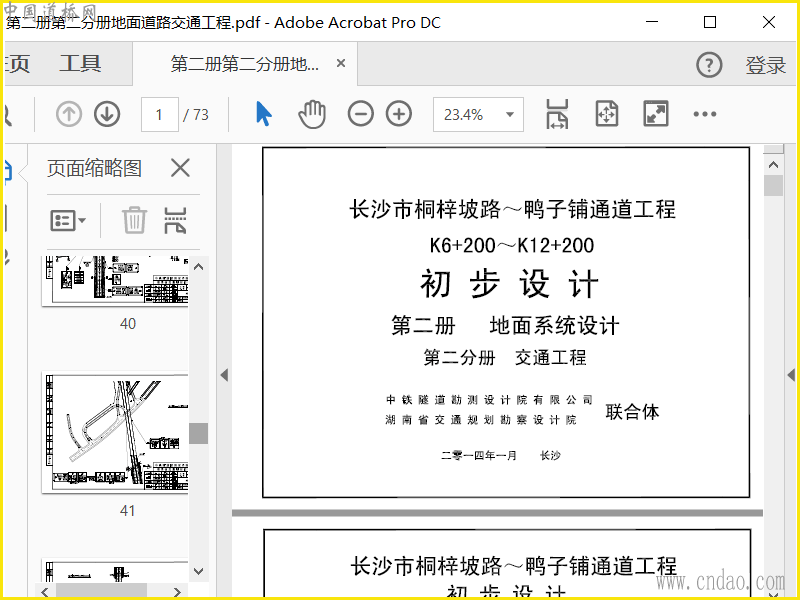800x600 pixels.
Task: Maximize the Acrobat window
Action: pos(710,22)
